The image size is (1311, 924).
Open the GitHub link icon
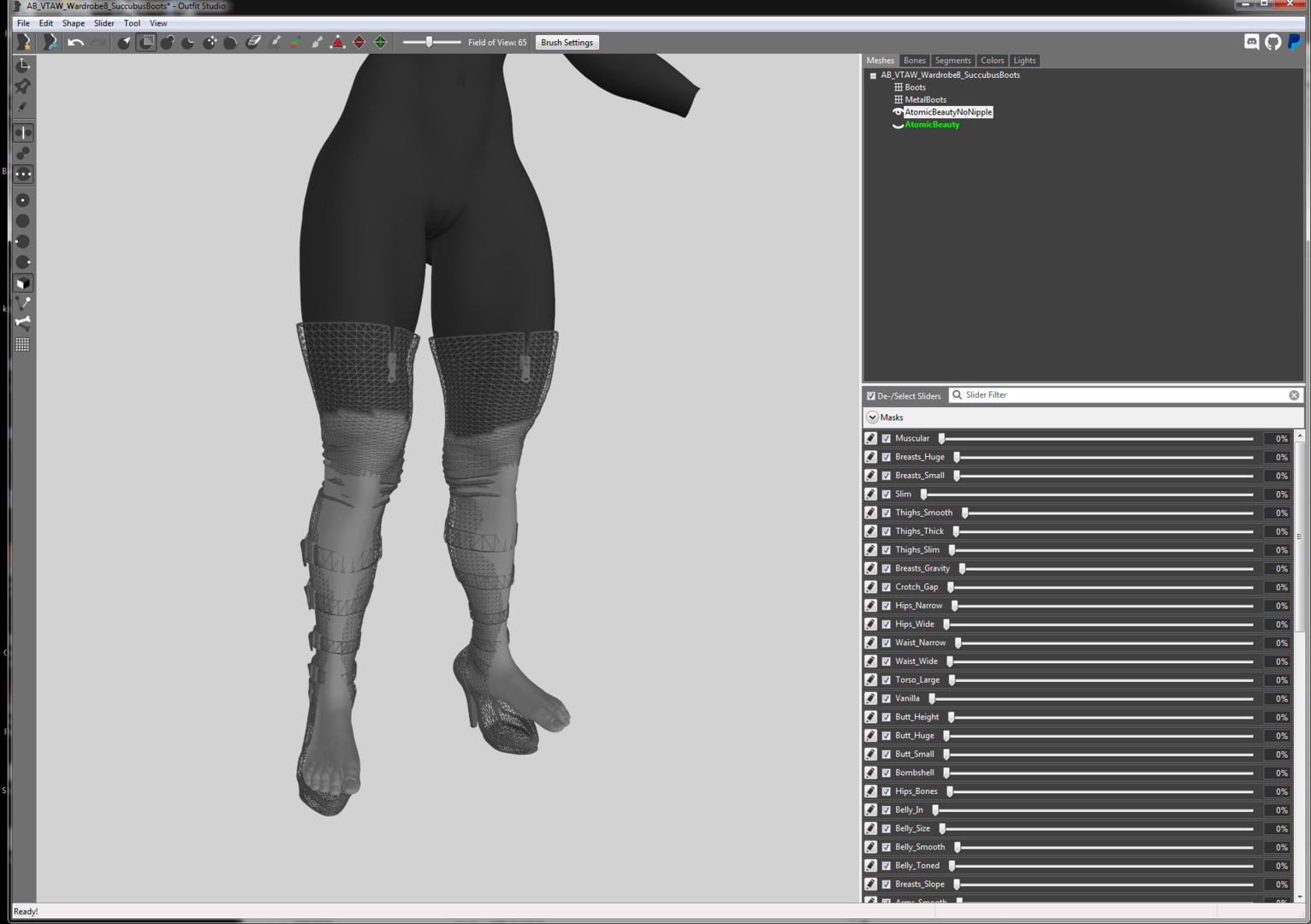(1273, 42)
